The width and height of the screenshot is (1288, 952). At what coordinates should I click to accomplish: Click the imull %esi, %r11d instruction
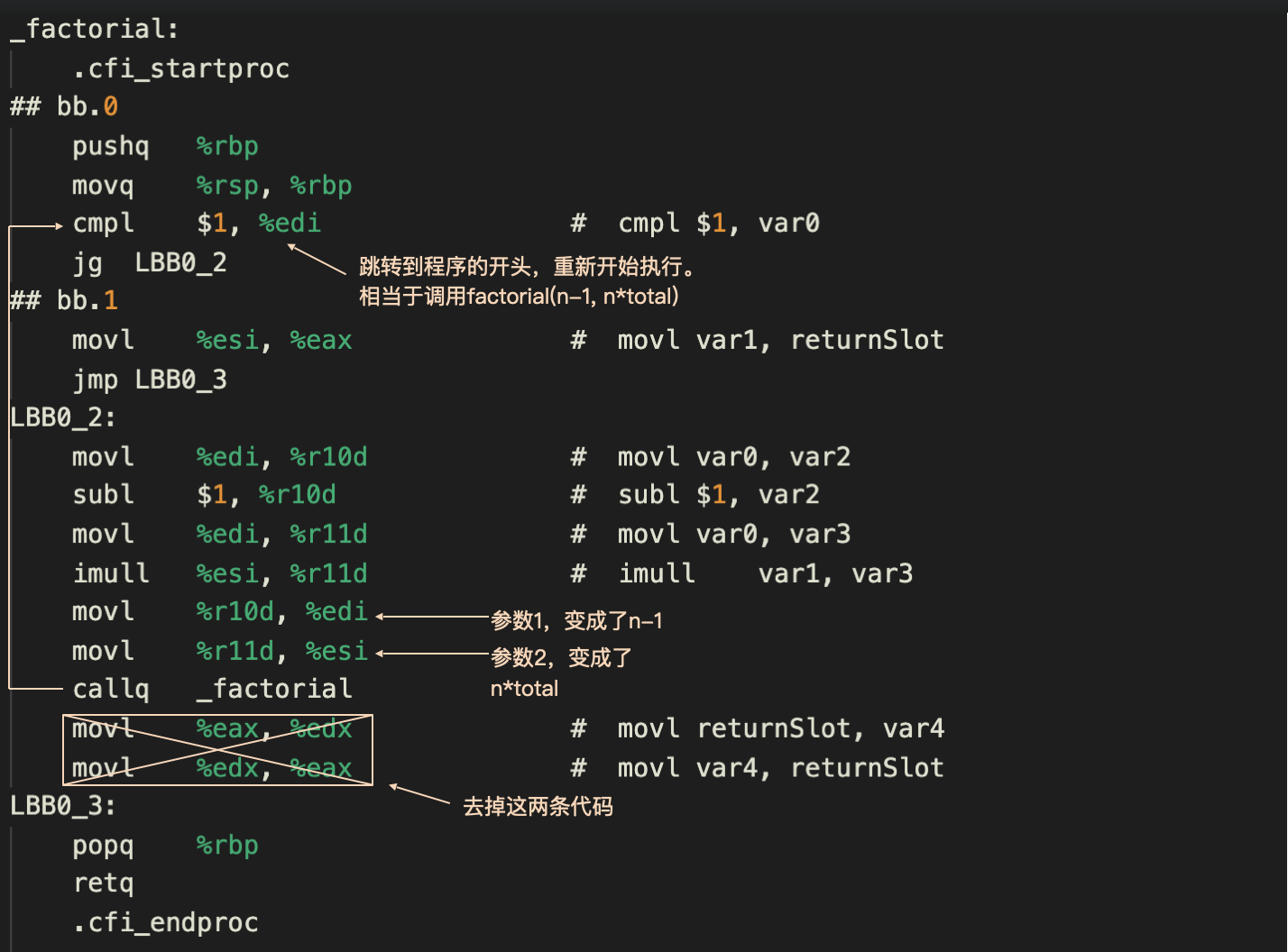[220, 573]
